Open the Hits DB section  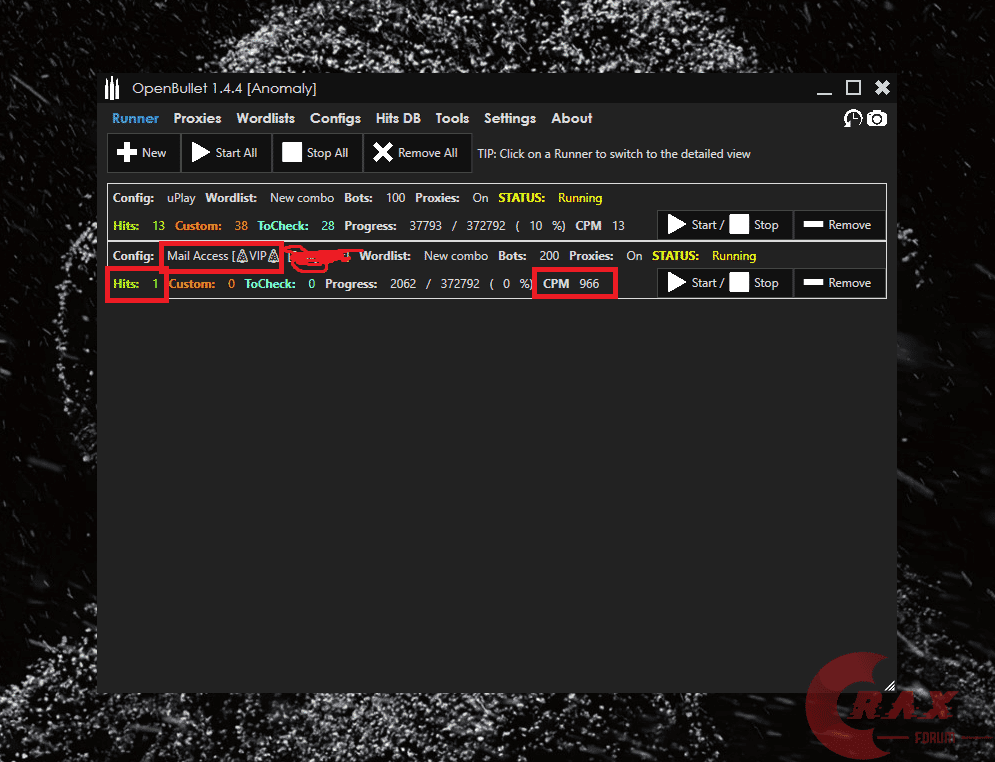(x=398, y=118)
